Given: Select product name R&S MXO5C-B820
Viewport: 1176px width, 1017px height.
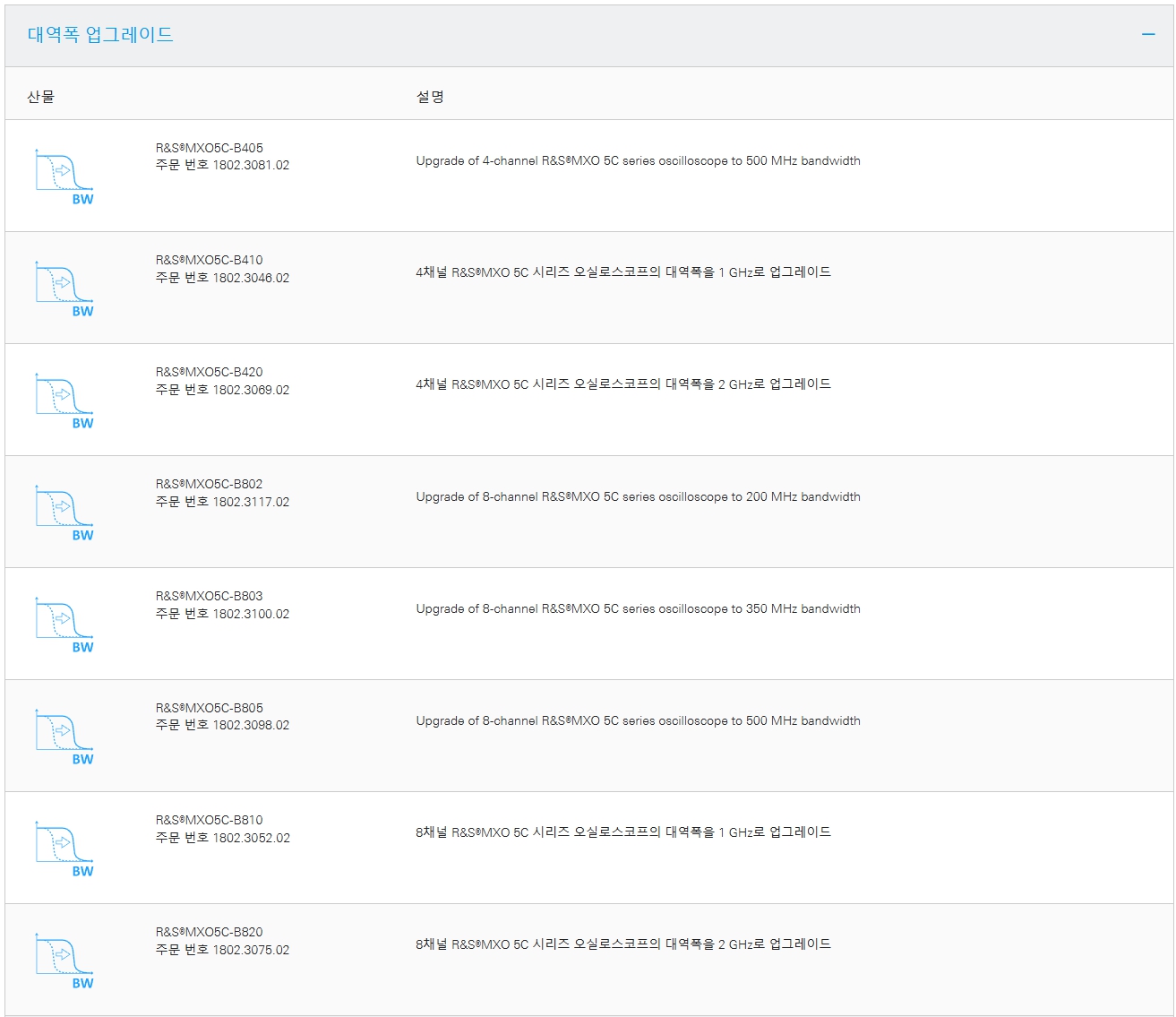Looking at the screenshot, I should click(x=210, y=932).
